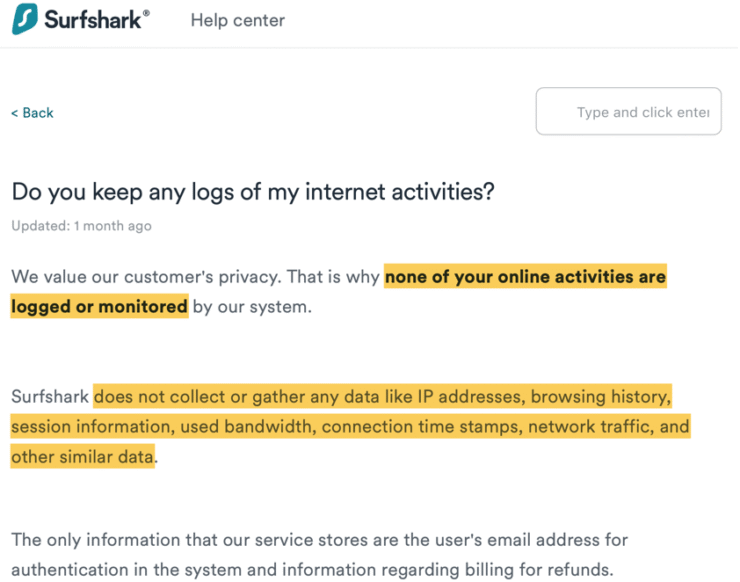Click the words 'regarding billing for refunds'
The height and width of the screenshot is (582, 740).
coord(497,570)
